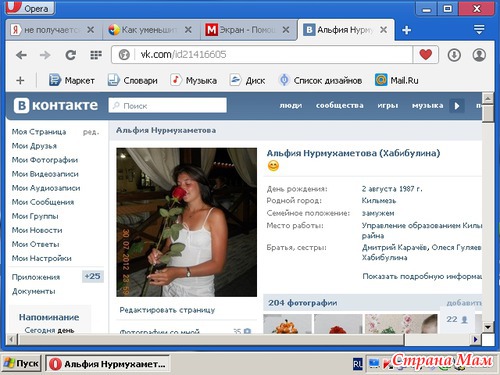Viewport: 500px width, 375px height.
Task: Click the page vertical scrollbar up arrow
Action: (488, 98)
